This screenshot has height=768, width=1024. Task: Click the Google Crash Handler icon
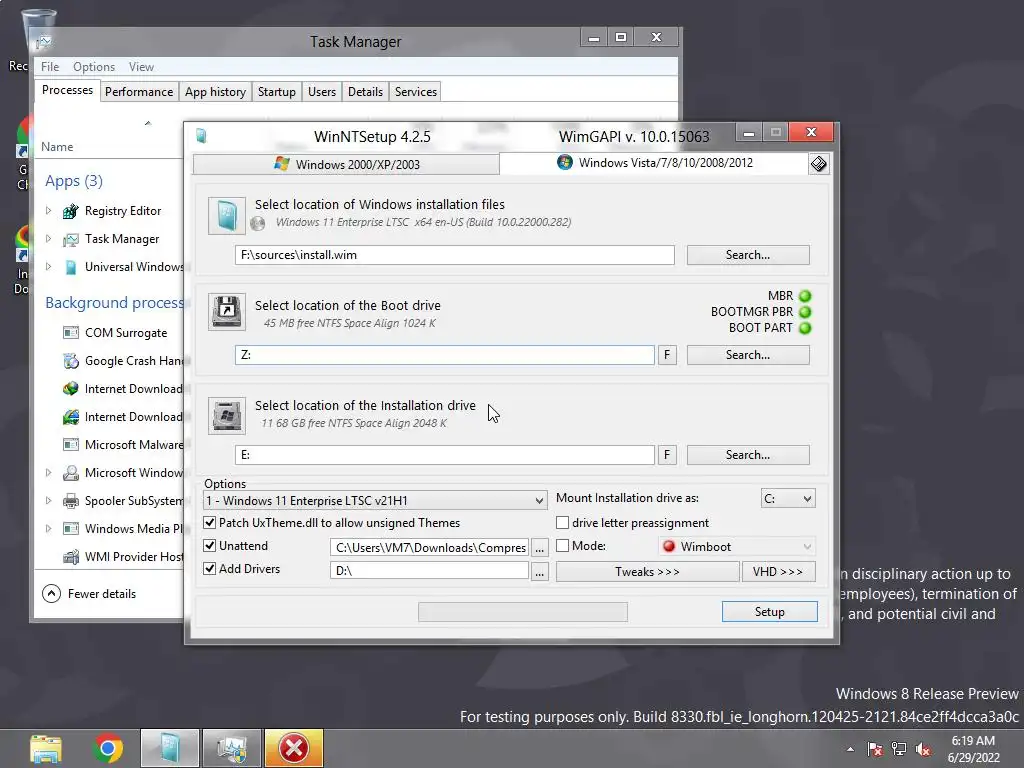[71, 360]
